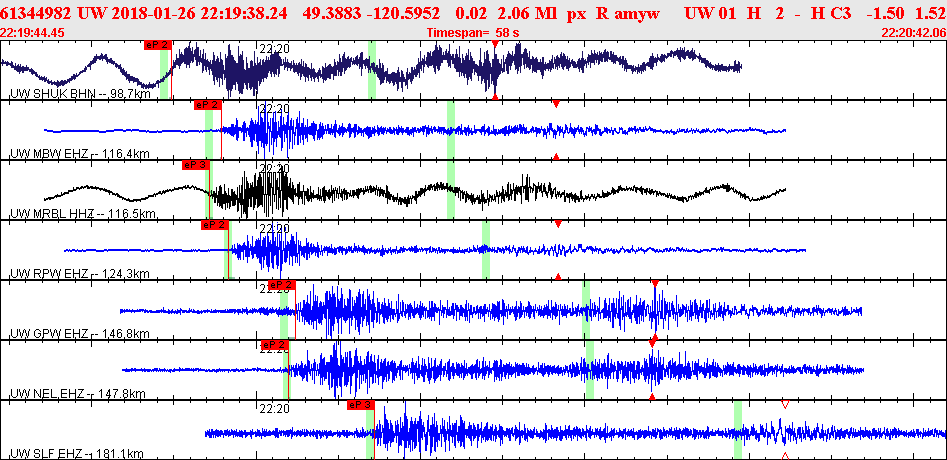The image size is (947, 460).
Task: Select the eP 2 pick flag on SHUK trace
Action: [158, 45]
